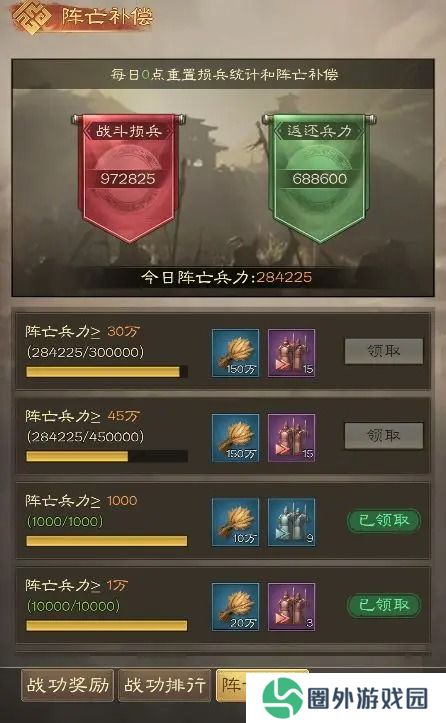Tap purple soldier icon in 45万 row
The image size is (446, 723).
click(291, 438)
